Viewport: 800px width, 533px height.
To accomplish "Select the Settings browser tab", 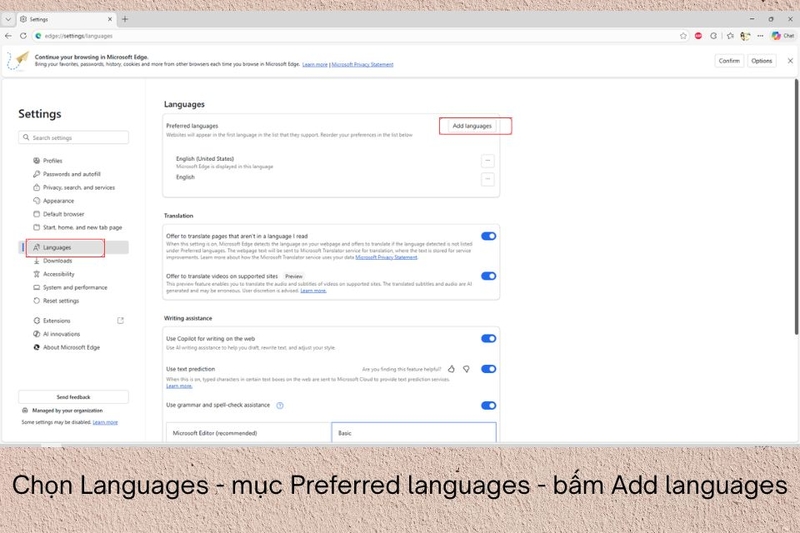I will [66, 19].
